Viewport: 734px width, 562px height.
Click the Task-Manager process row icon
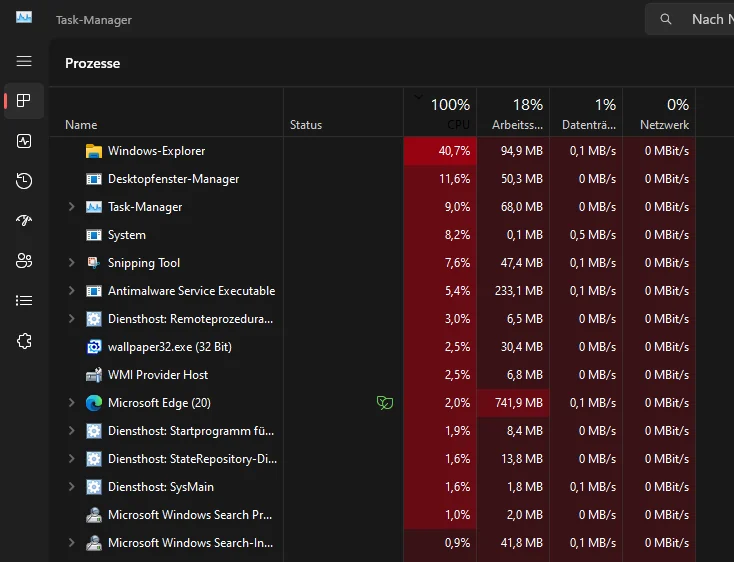point(94,207)
